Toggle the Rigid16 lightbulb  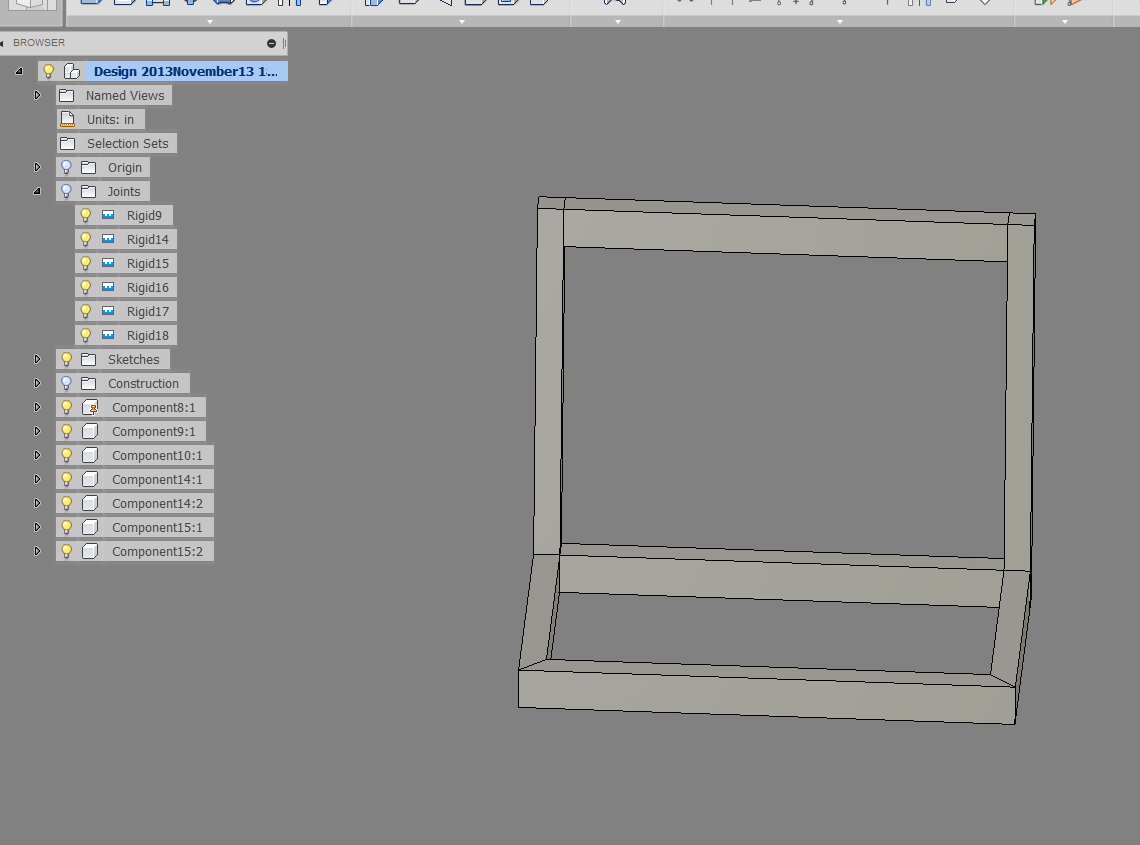pyautogui.click(x=86, y=287)
